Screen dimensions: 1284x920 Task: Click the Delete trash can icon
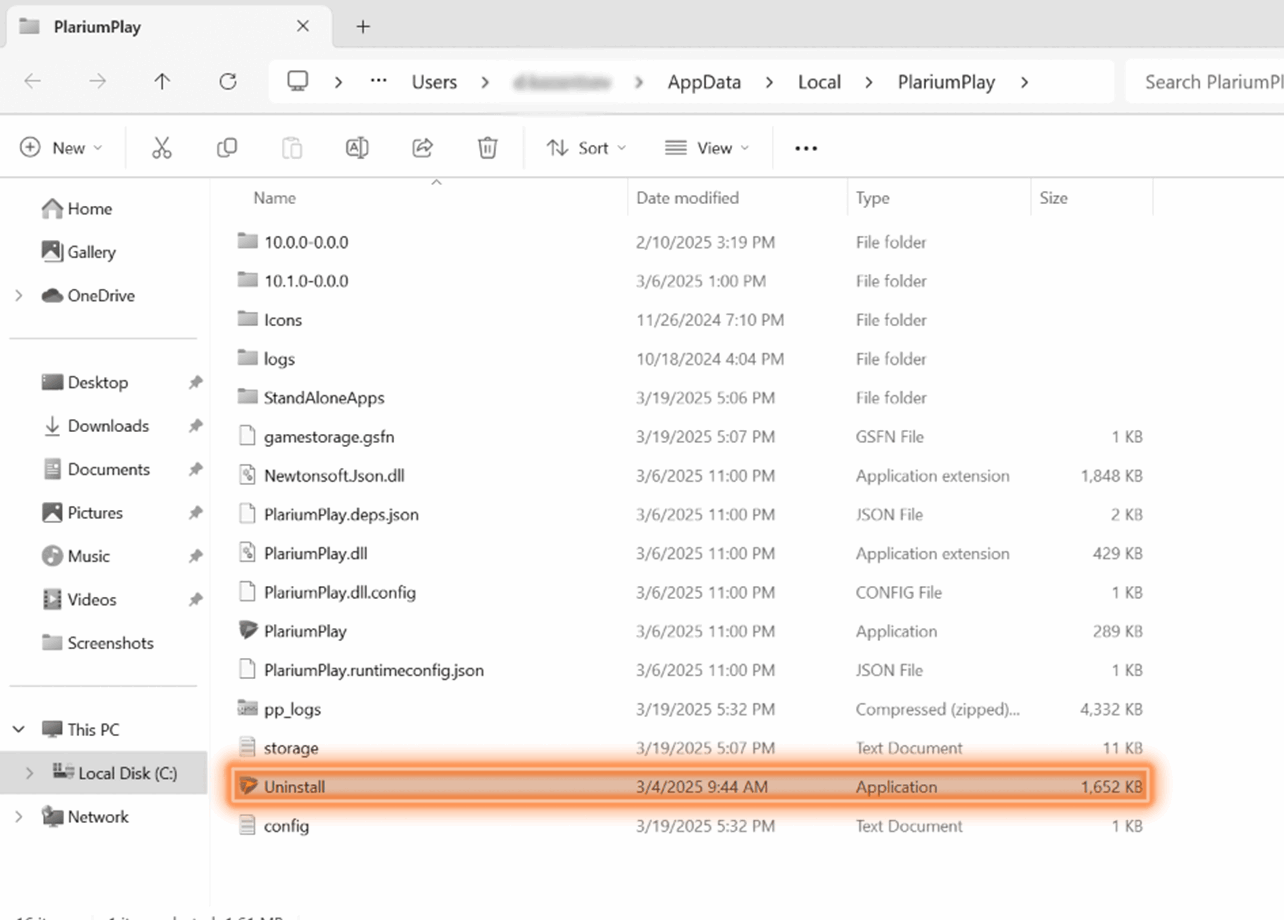click(487, 148)
